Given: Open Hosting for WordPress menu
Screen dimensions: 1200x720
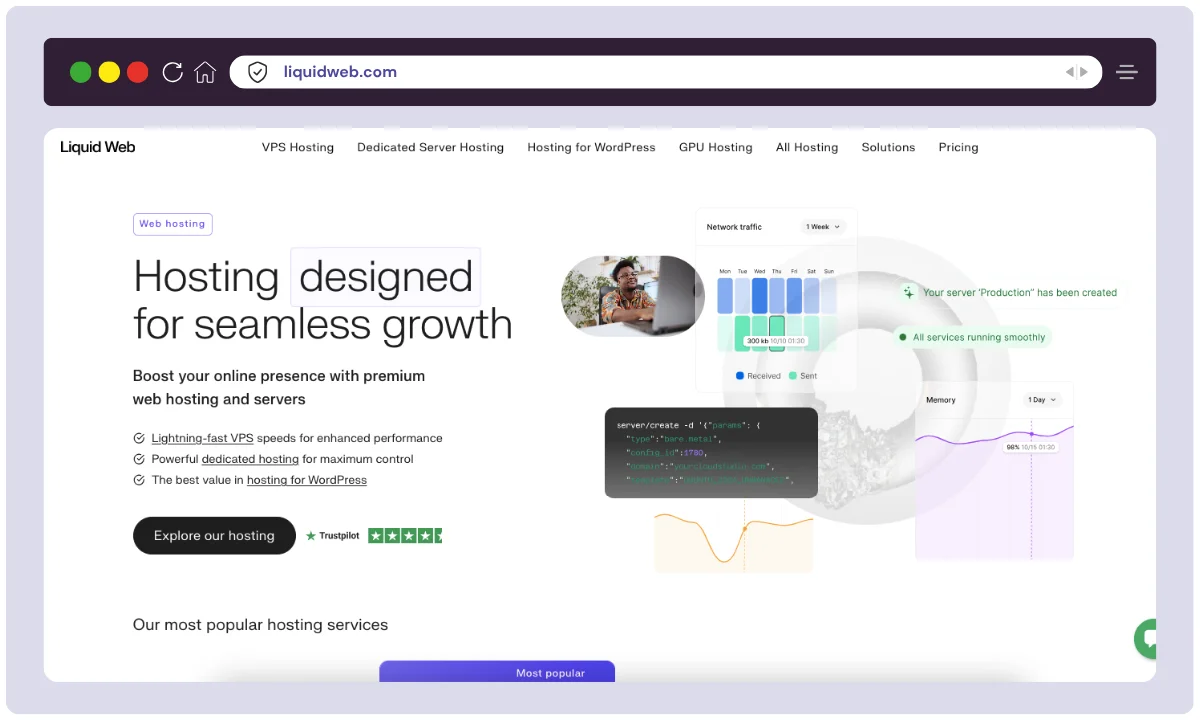Looking at the screenshot, I should [592, 147].
